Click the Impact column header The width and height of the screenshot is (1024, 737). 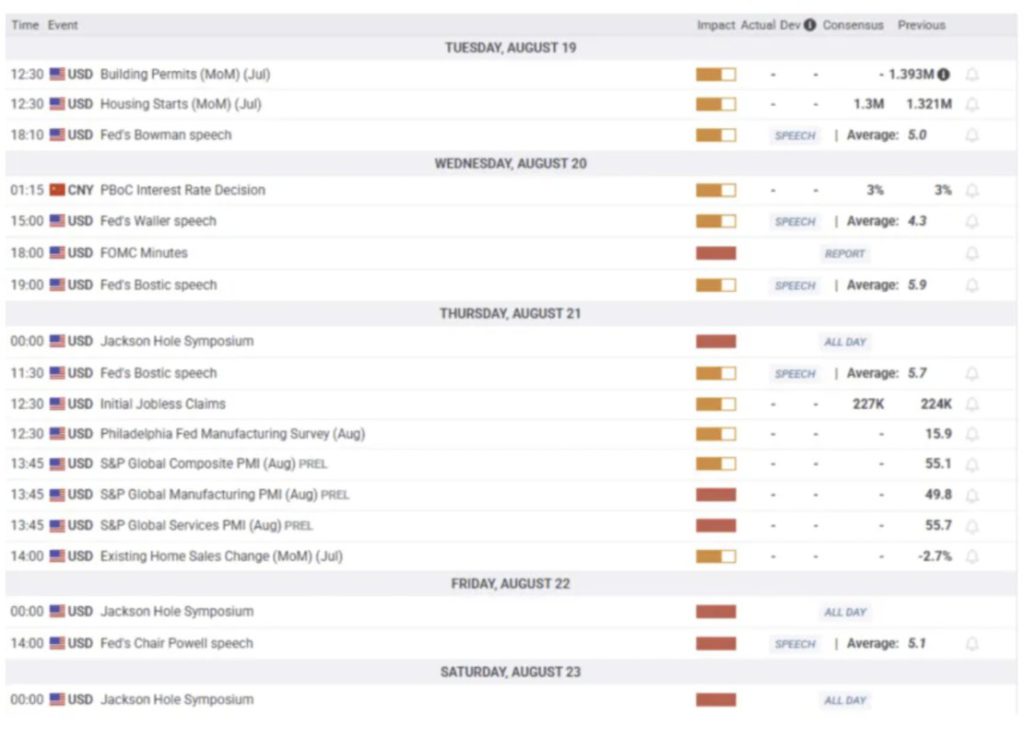pos(715,25)
